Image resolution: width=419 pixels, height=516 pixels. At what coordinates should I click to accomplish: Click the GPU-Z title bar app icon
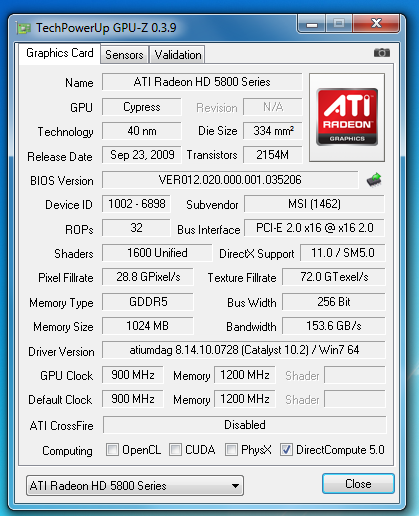pos(24,28)
